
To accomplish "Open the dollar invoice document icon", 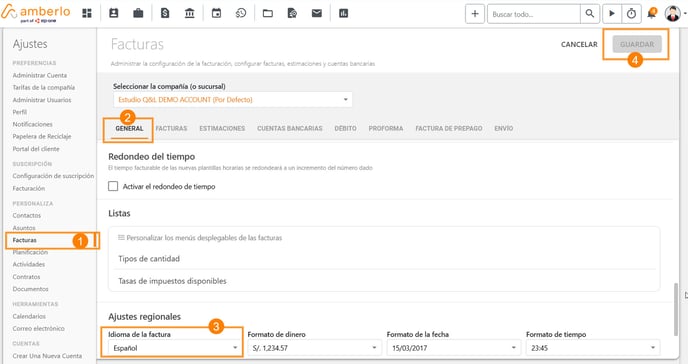I will coord(165,14).
